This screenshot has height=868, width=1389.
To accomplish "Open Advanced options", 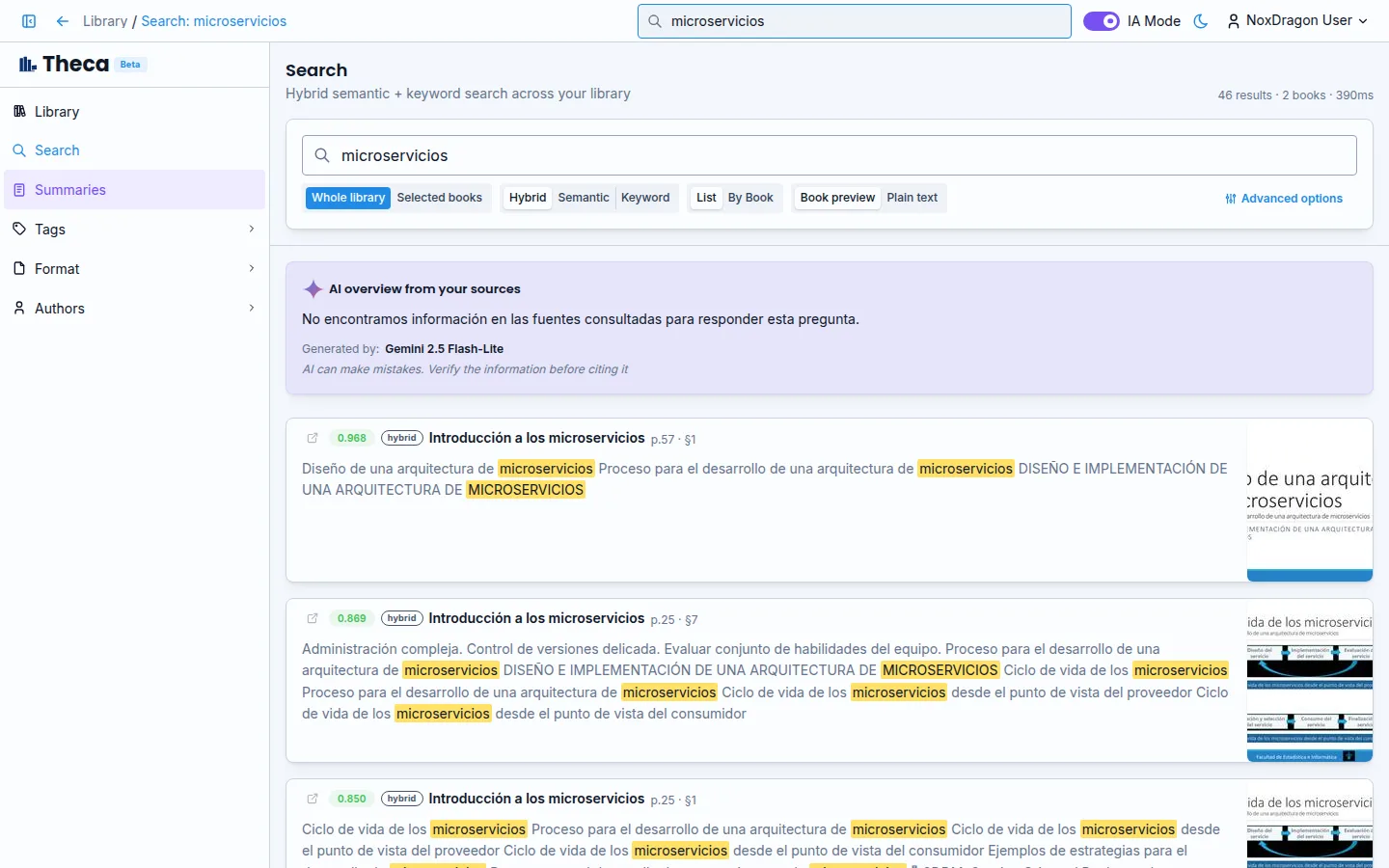I will click(x=1284, y=199).
